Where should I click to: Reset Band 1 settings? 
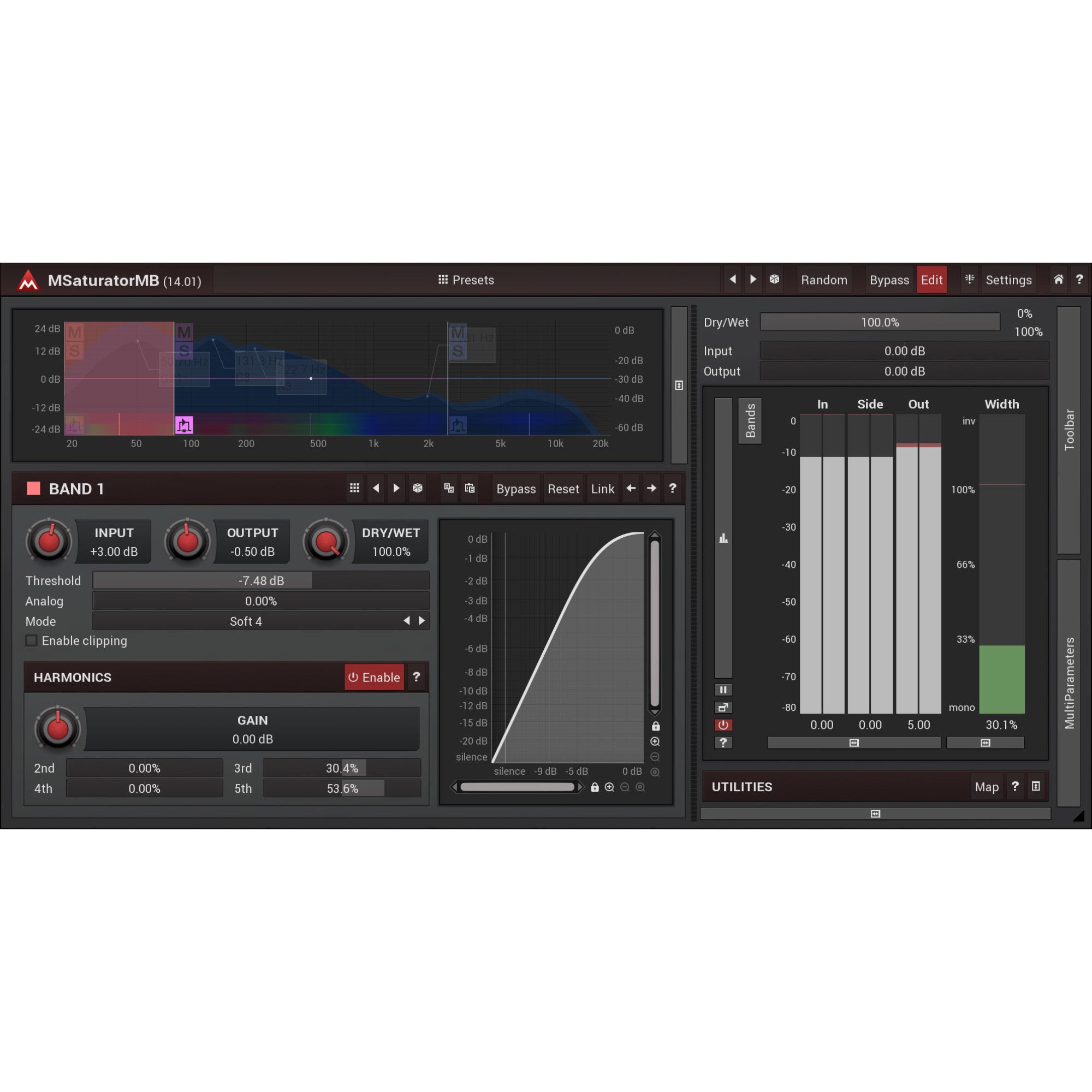[563, 489]
